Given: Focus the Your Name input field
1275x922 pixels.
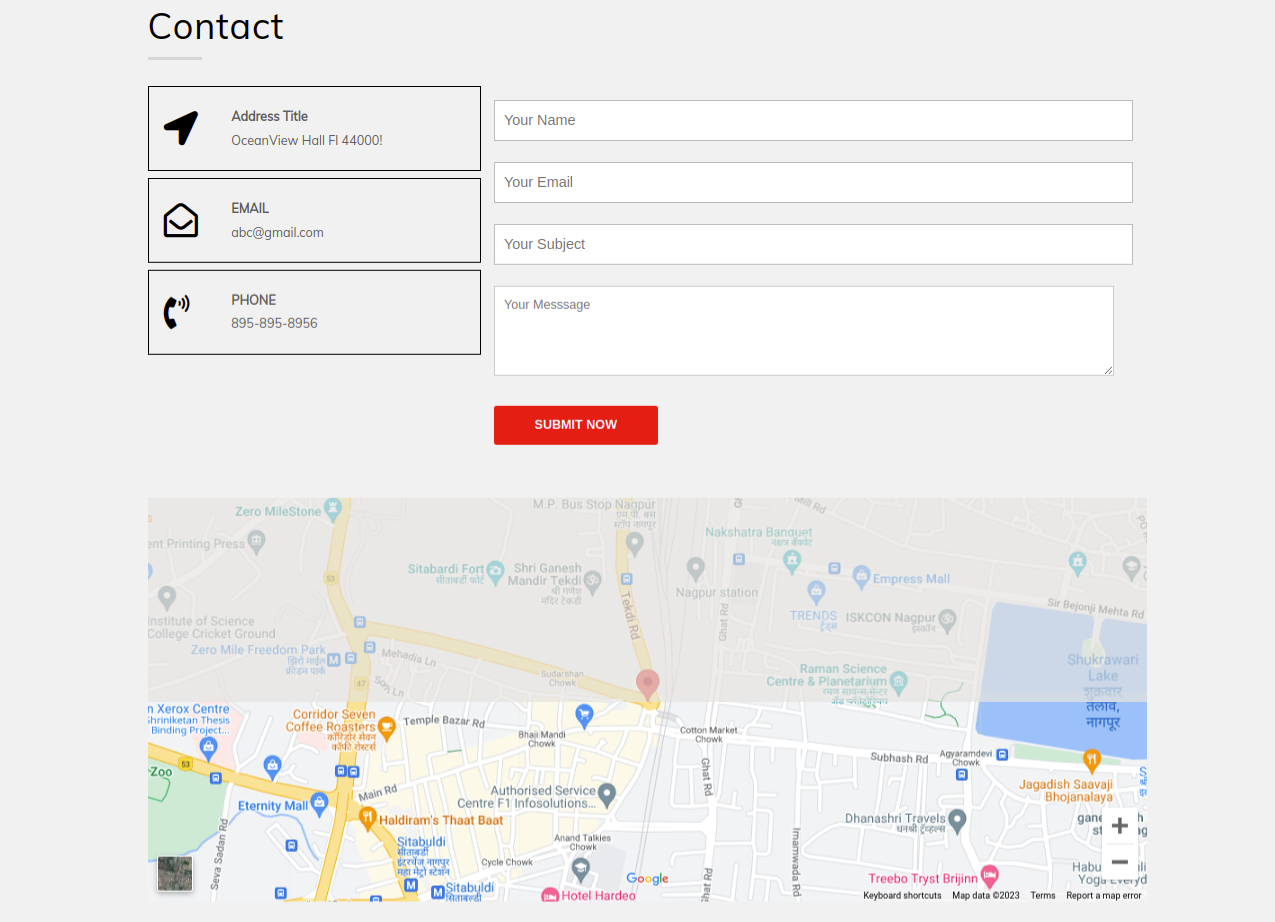Looking at the screenshot, I should (x=813, y=120).
